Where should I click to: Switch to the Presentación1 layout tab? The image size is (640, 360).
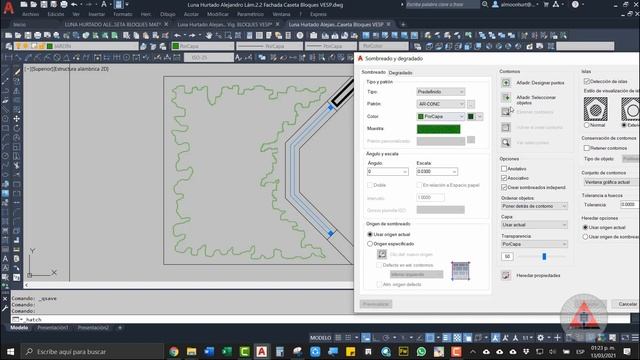[53, 328]
